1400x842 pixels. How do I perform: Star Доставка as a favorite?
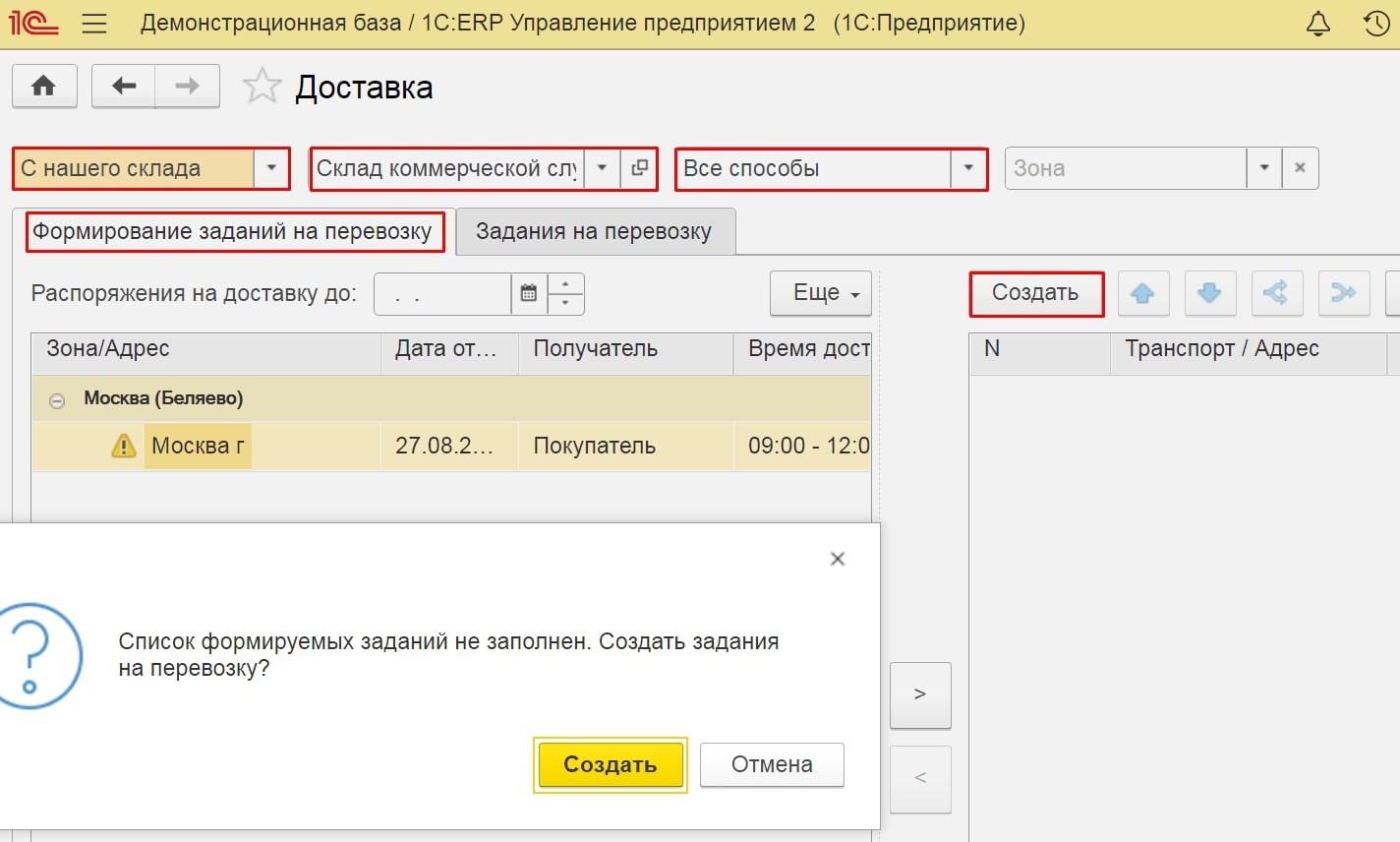pos(262,86)
